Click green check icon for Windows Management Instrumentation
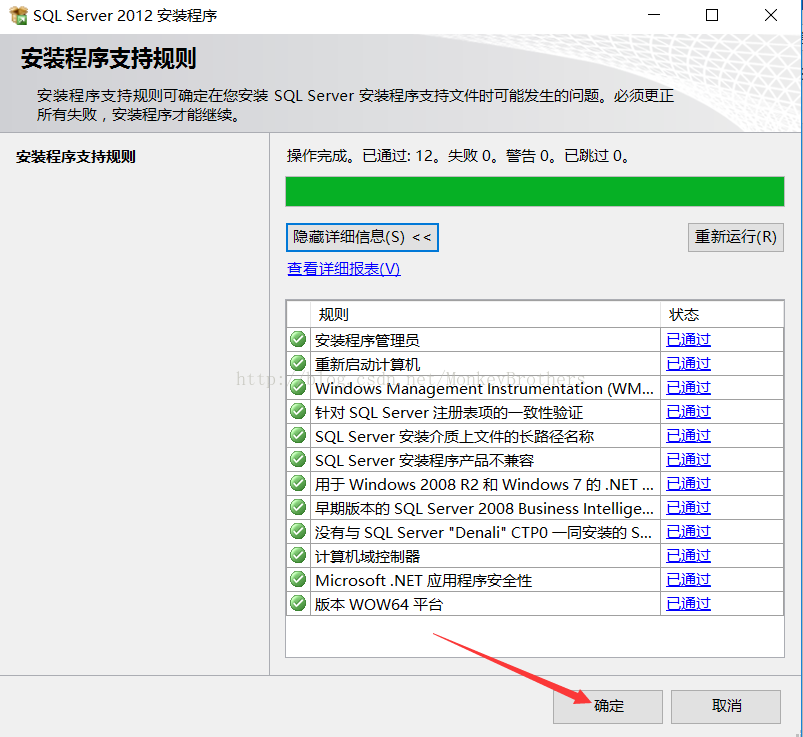The height and width of the screenshot is (737, 803). 298,387
